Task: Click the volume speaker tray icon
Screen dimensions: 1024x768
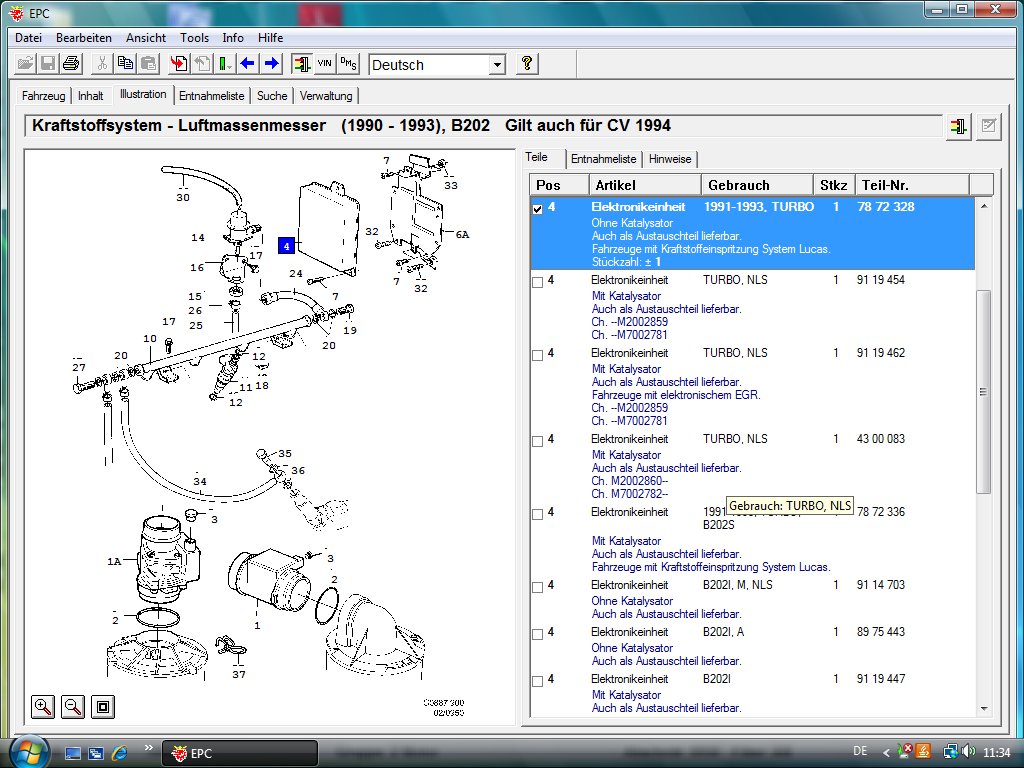Action: point(969,752)
